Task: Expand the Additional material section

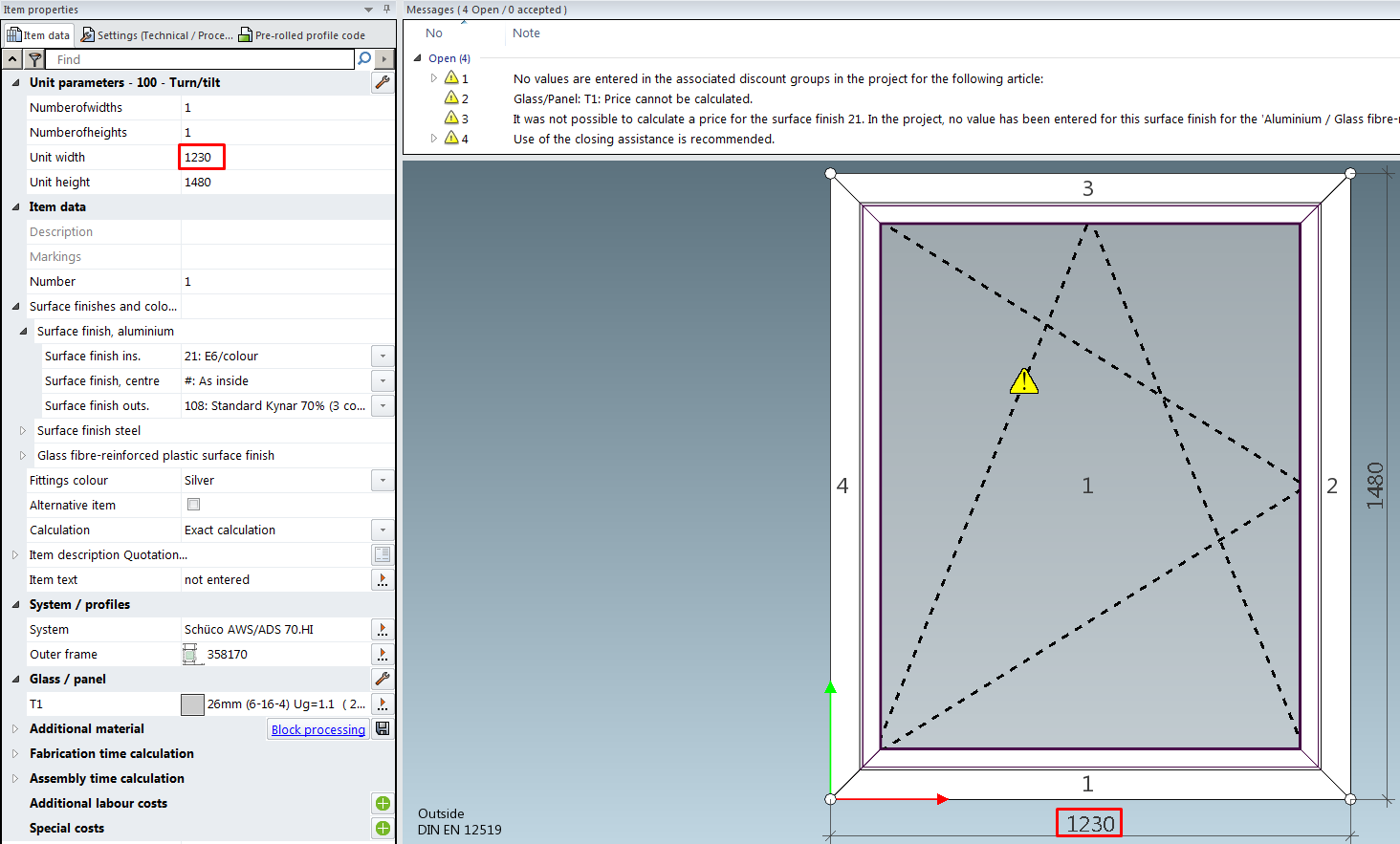Action: click(x=15, y=729)
